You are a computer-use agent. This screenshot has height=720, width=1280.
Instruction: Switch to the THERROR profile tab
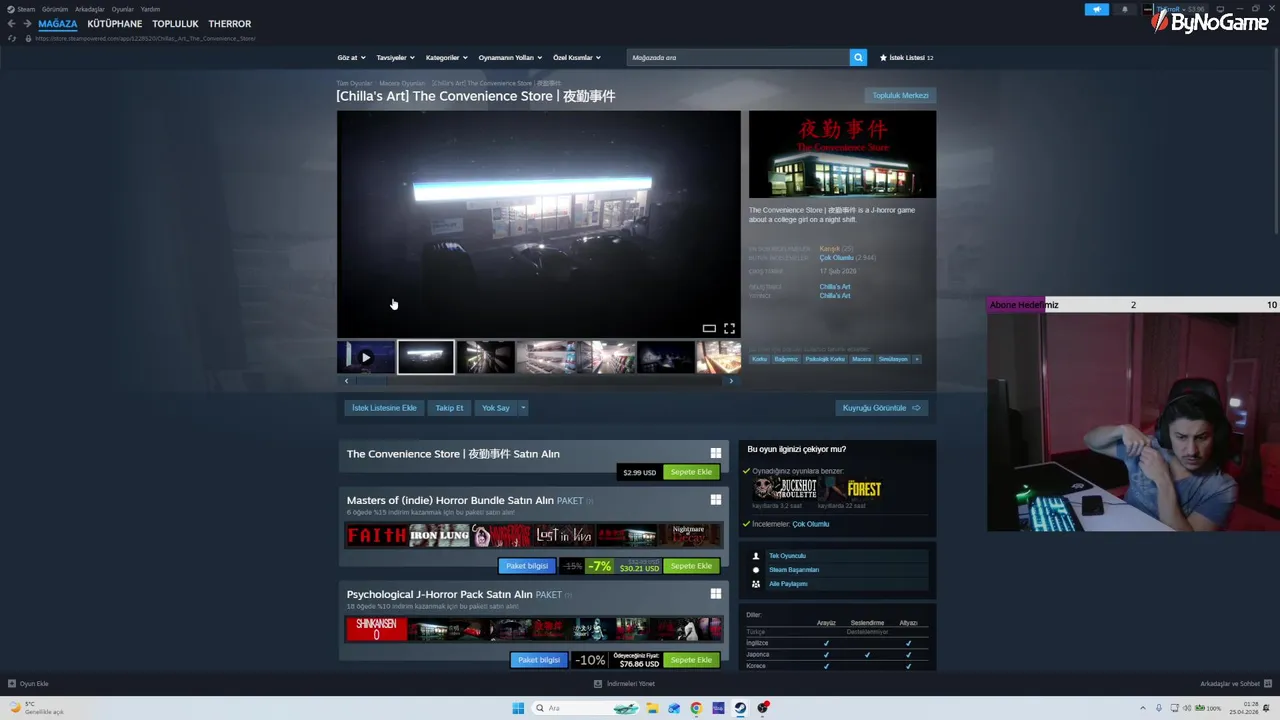(230, 24)
